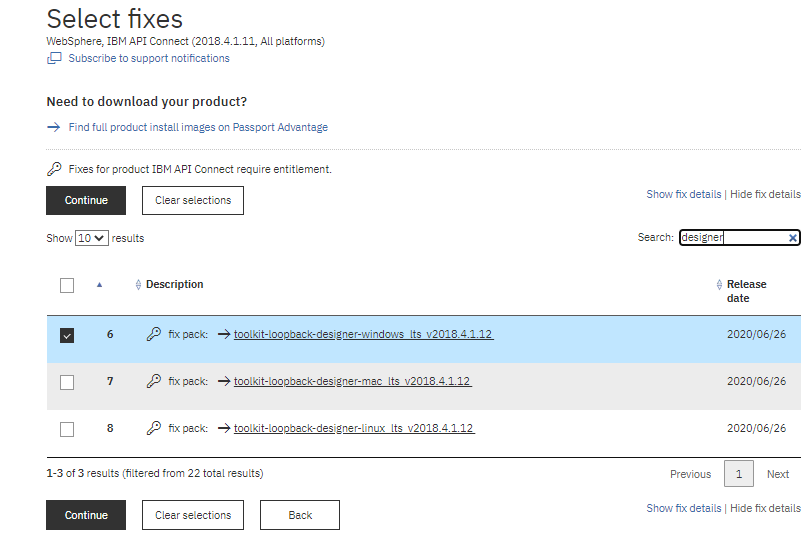Click top Show fix details link

(683, 194)
